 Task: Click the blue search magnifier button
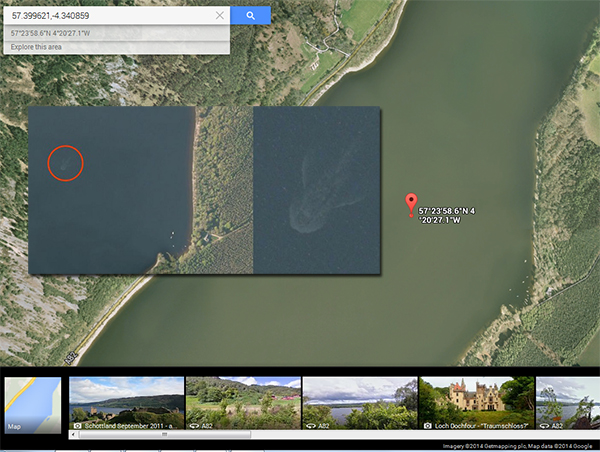point(250,15)
